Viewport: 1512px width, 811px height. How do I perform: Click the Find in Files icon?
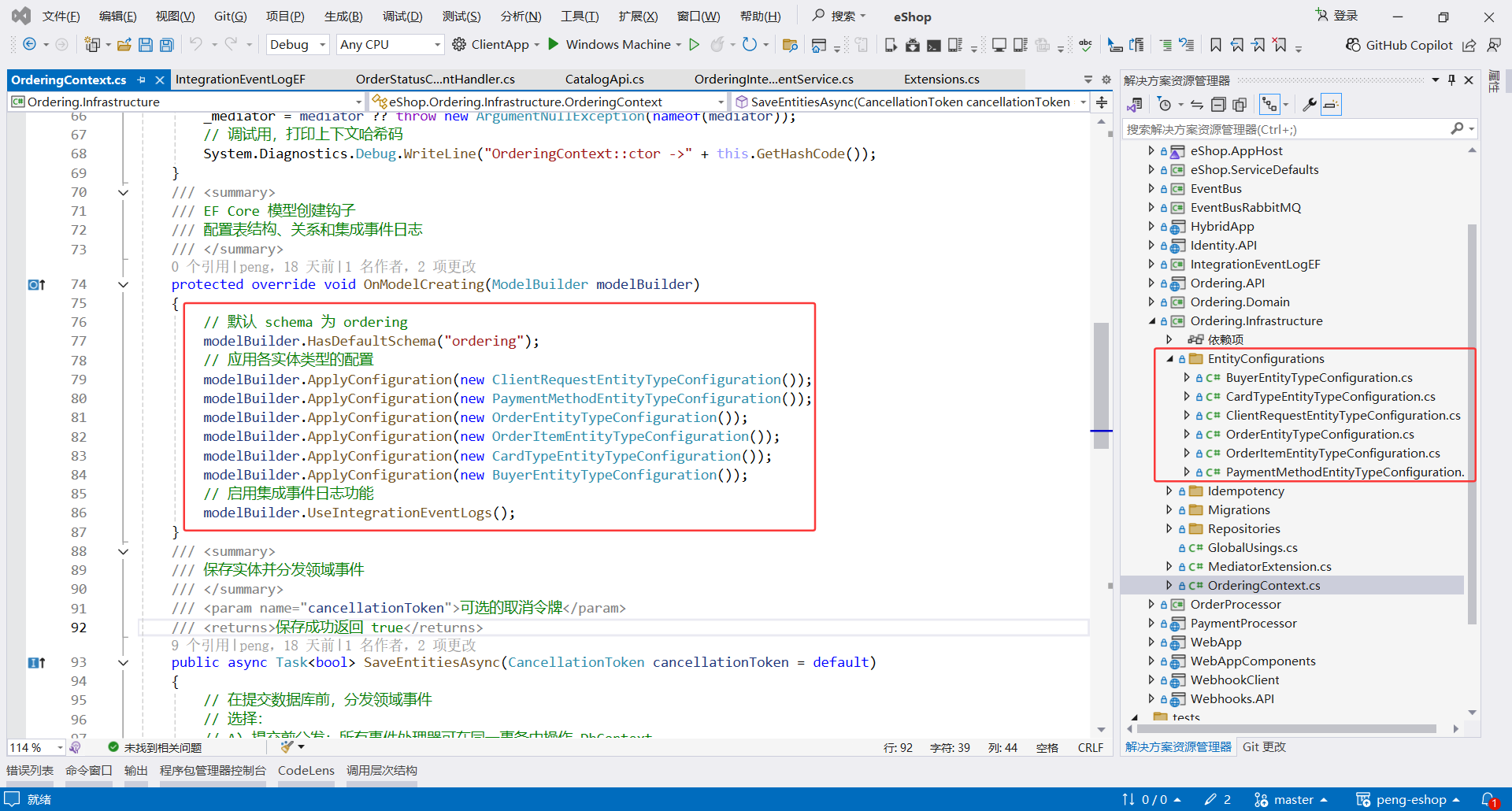790,45
